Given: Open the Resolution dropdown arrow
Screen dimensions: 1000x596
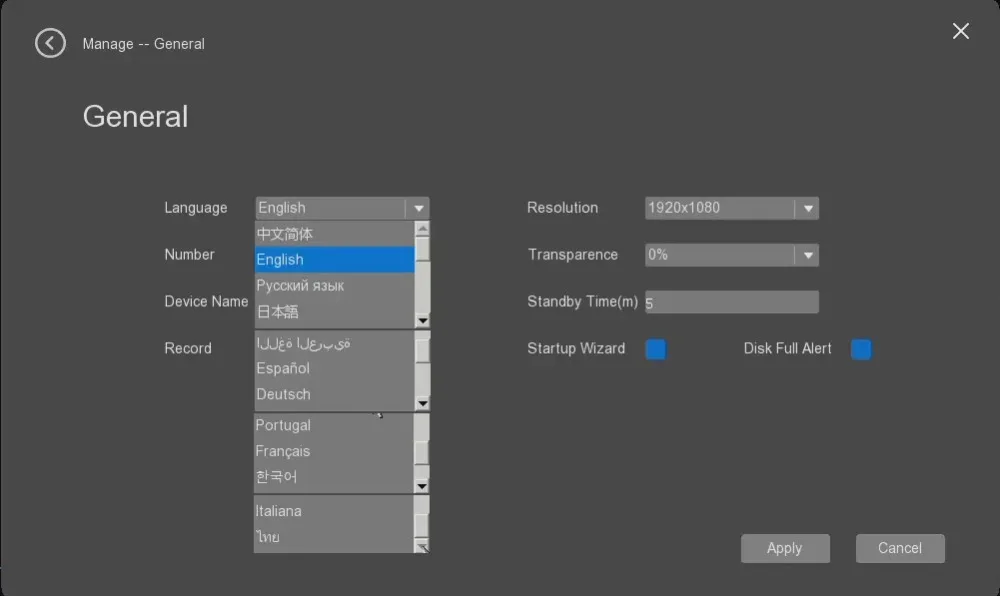Looking at the screenshot, I should [x=808, y=208].
